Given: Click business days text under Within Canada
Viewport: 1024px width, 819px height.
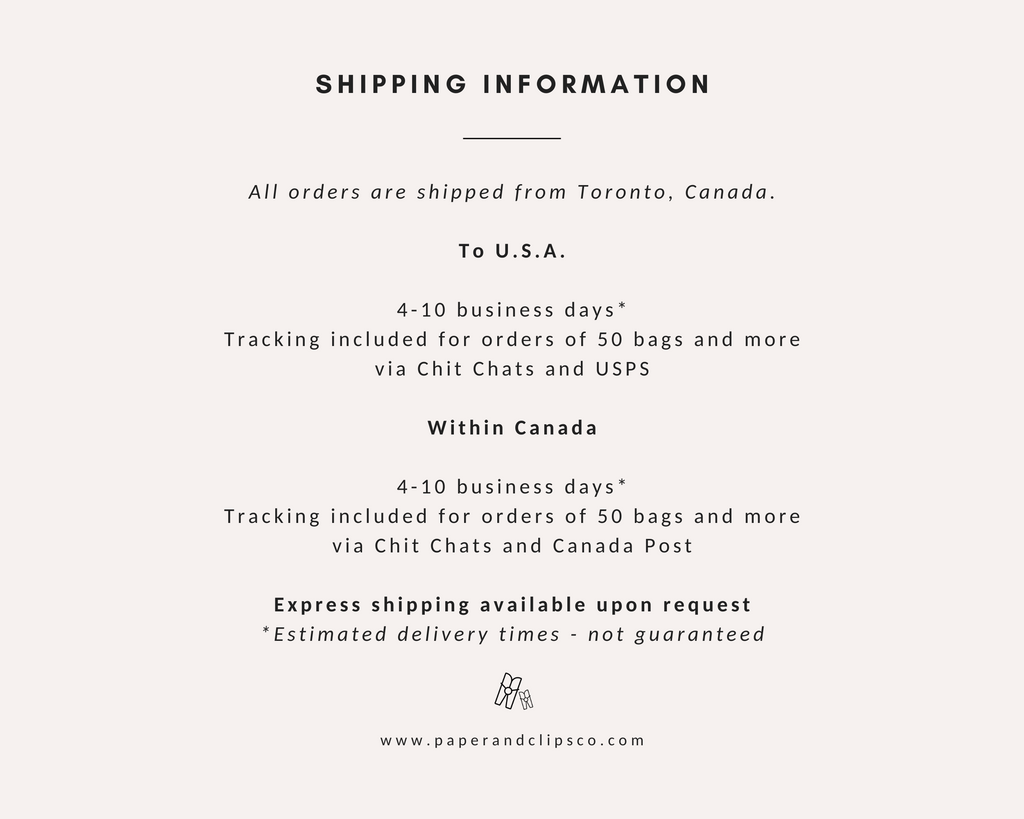Looking at the screenshot, I should (512, 487).
